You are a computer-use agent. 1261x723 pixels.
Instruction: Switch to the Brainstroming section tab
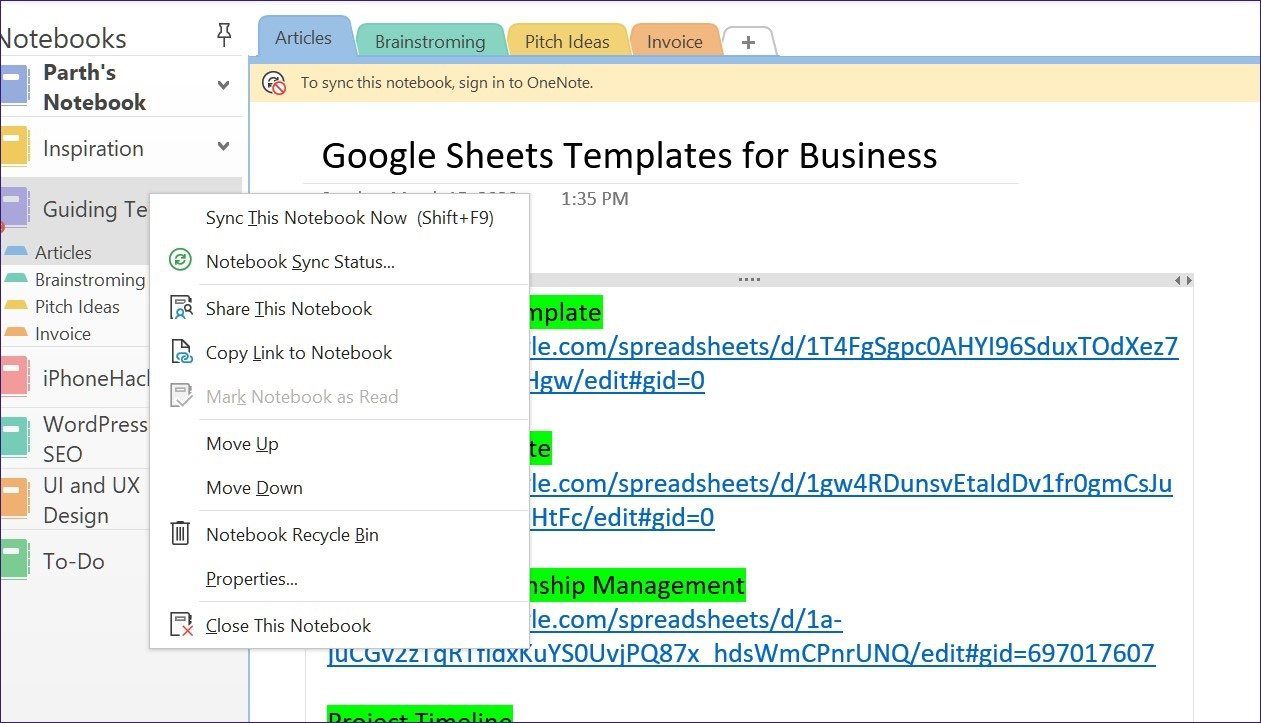click(x=430, y=42)
